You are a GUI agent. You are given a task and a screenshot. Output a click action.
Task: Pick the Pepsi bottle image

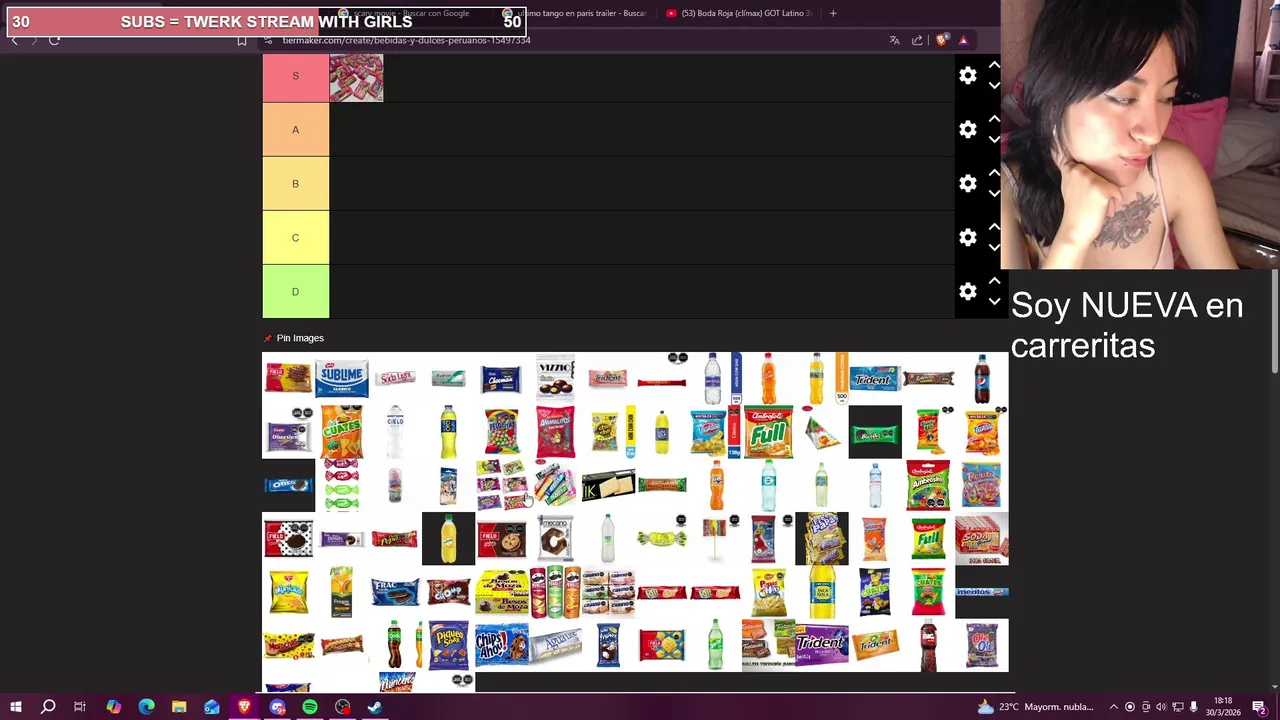[x=982, y=379]
